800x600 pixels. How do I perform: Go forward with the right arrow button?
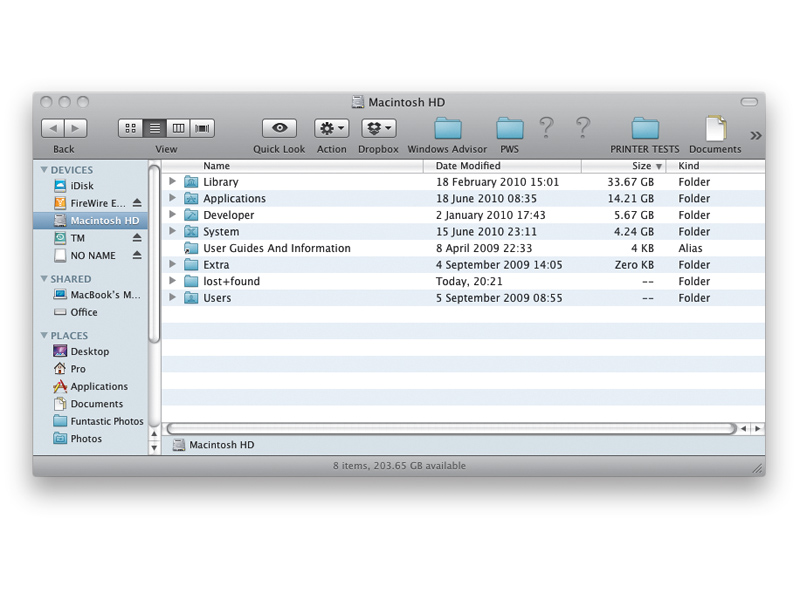(x=76, y=128)
